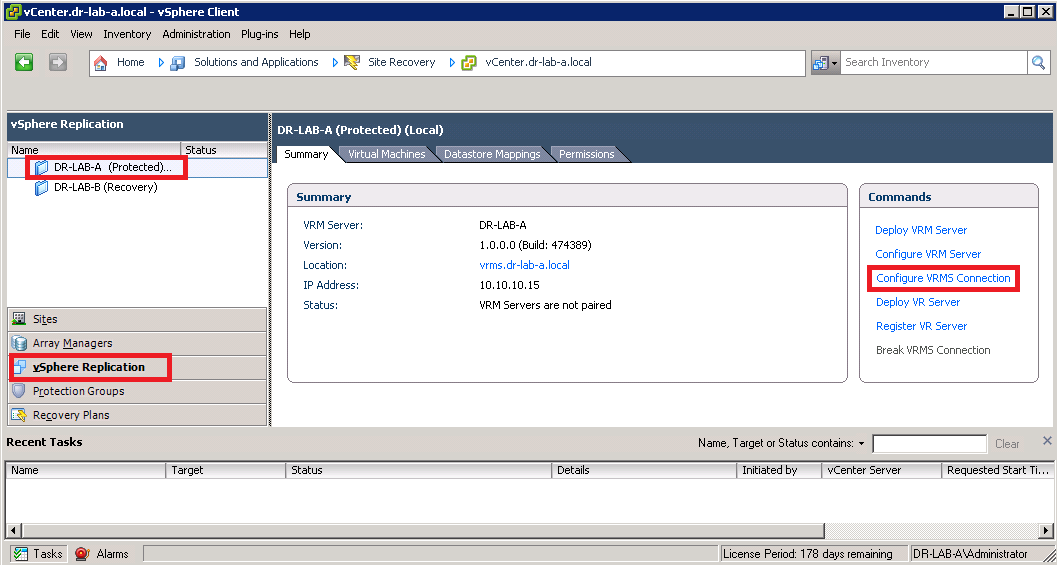The width and height of the screenshot is (1057, 565).
Task: Switch to the Virtual Machines tab
Action: point(386,154)
